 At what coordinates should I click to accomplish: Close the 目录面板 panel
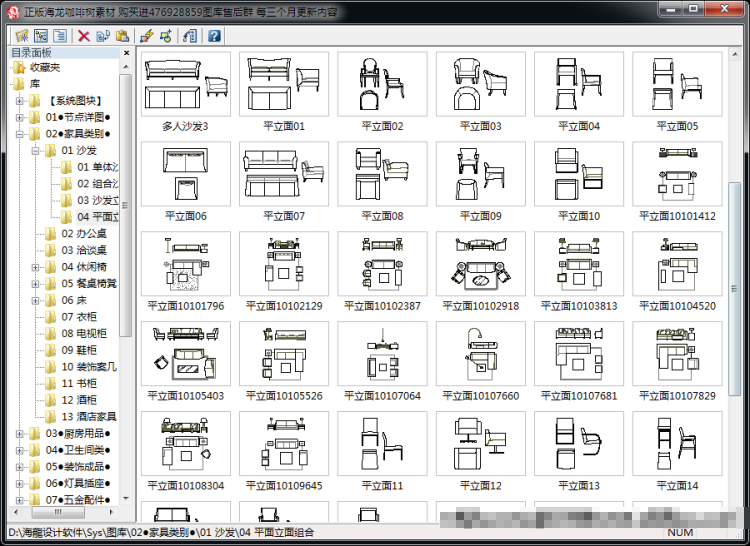(x=127, y=53)
